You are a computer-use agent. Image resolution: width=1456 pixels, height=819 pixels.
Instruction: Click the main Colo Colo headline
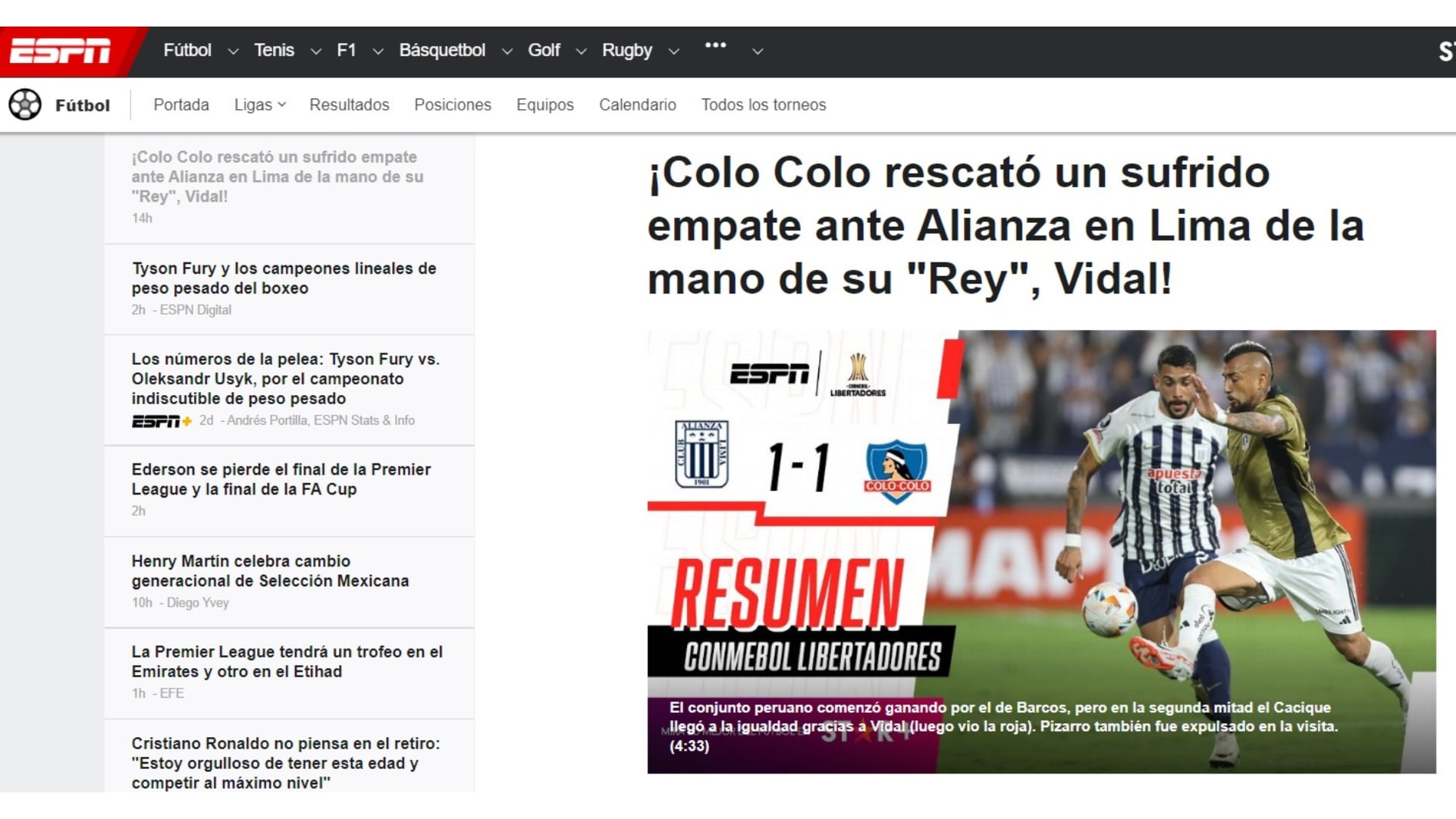point(1006,226)
